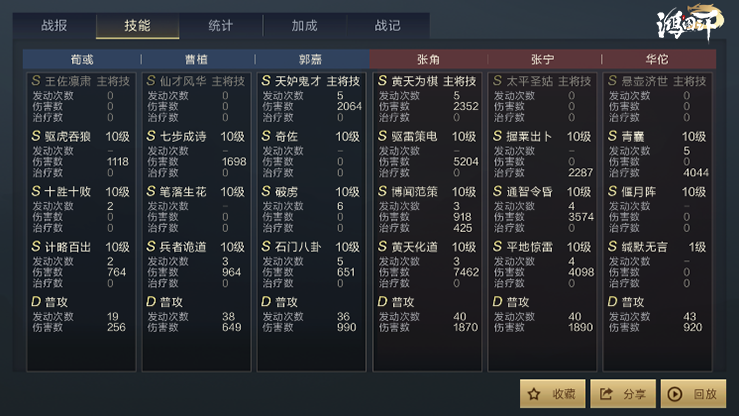Click the S rank icon beside 天妒鬼才
This screenshot has width=739, height=416.
[x=266, y=81]
